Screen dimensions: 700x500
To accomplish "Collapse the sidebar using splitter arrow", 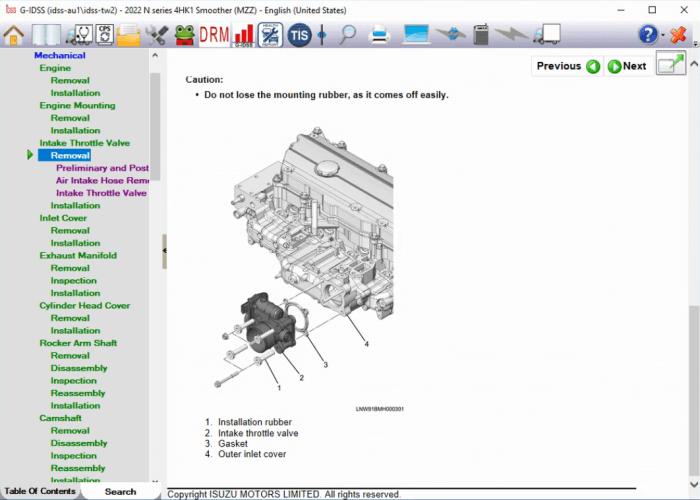I will coord(164,250).
